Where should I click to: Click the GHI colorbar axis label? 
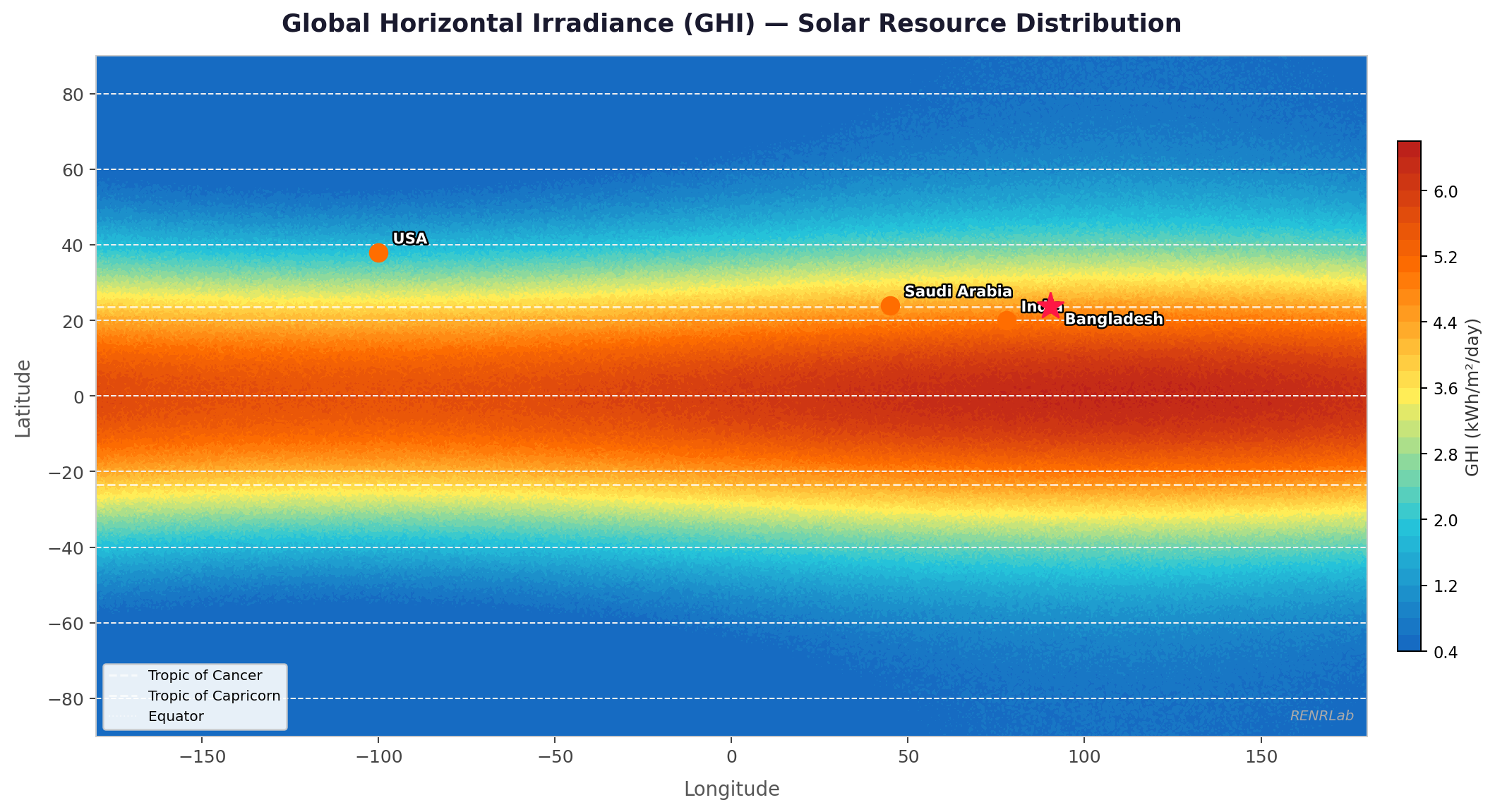1472,396
